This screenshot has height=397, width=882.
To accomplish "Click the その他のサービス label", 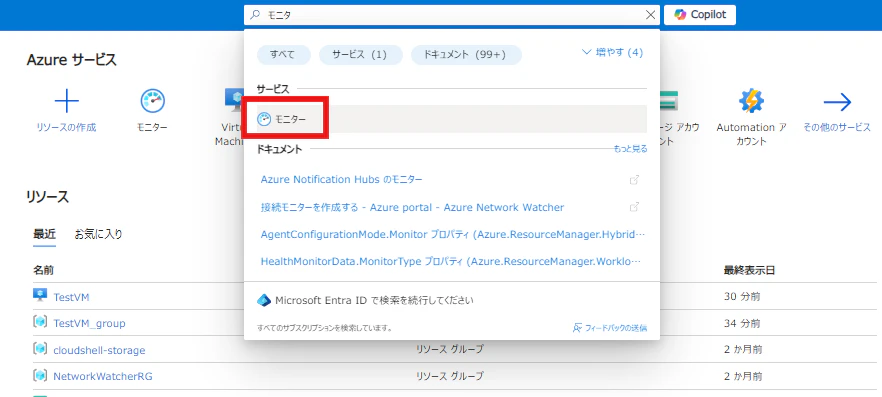I will pyautogui.click(x=837, y=128).
